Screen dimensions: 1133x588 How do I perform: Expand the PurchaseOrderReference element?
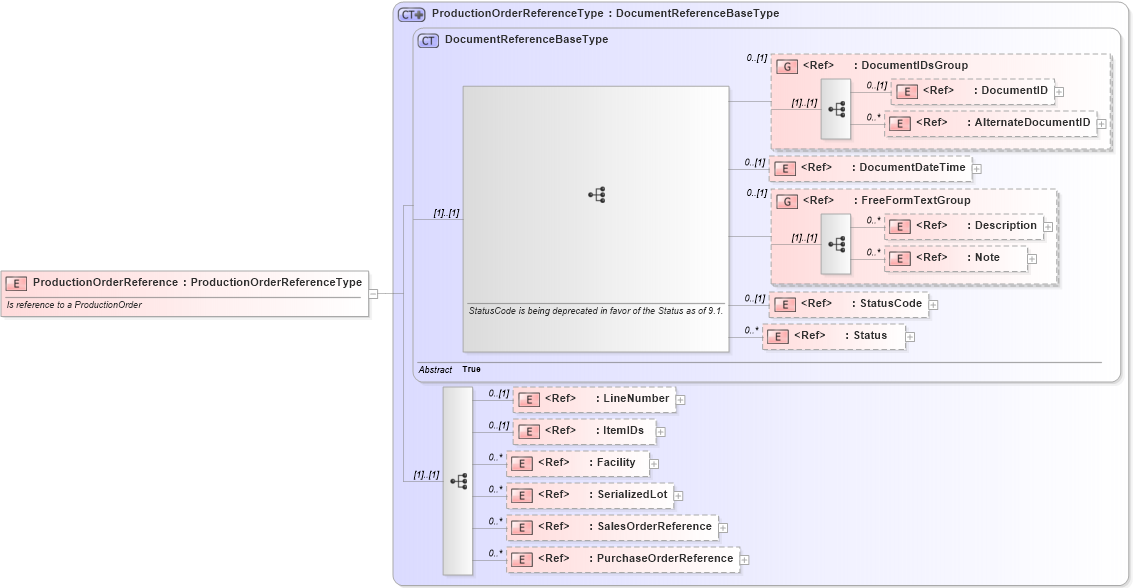click(x=744, y=558)
